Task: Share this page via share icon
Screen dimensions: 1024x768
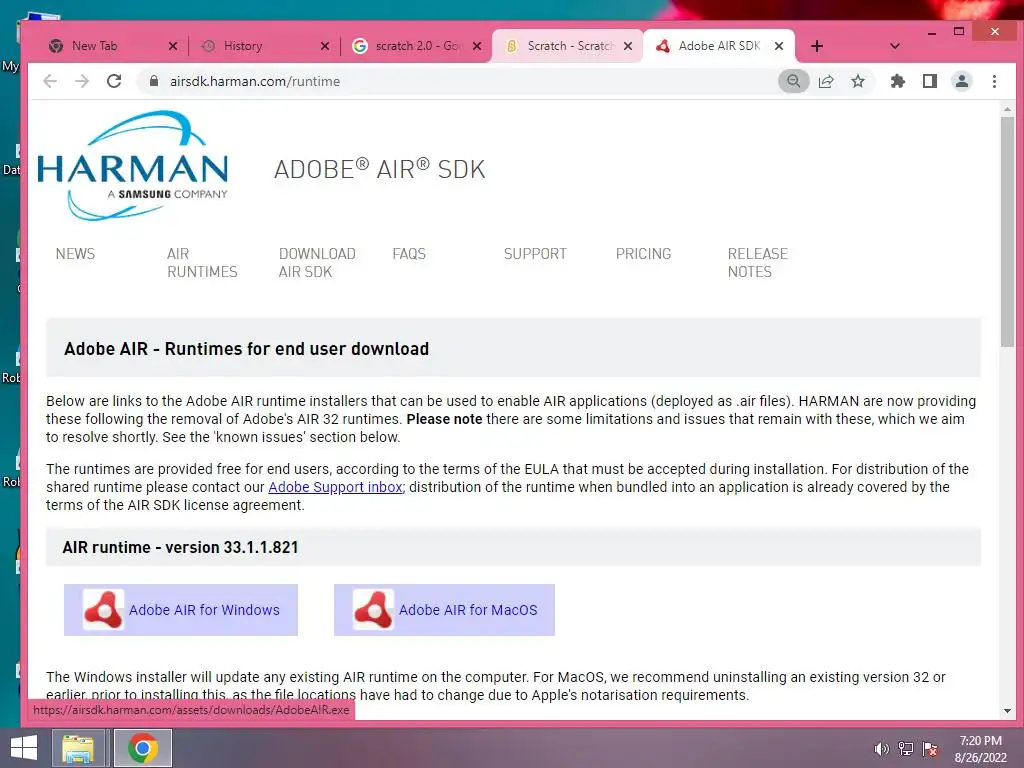Action: pos(826,81)
